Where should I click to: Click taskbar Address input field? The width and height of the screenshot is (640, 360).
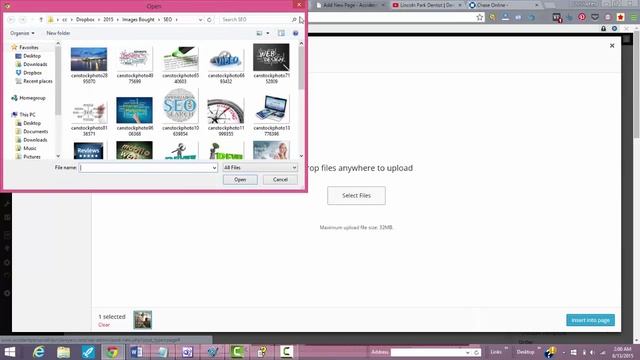pyautogui.click(x=428, y=352)
